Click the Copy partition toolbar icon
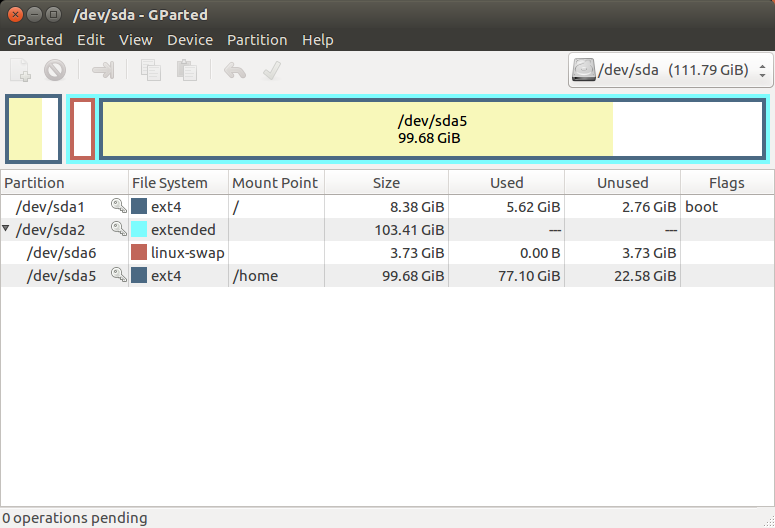This screenshot has width=775, height=528. pos(151,70)
